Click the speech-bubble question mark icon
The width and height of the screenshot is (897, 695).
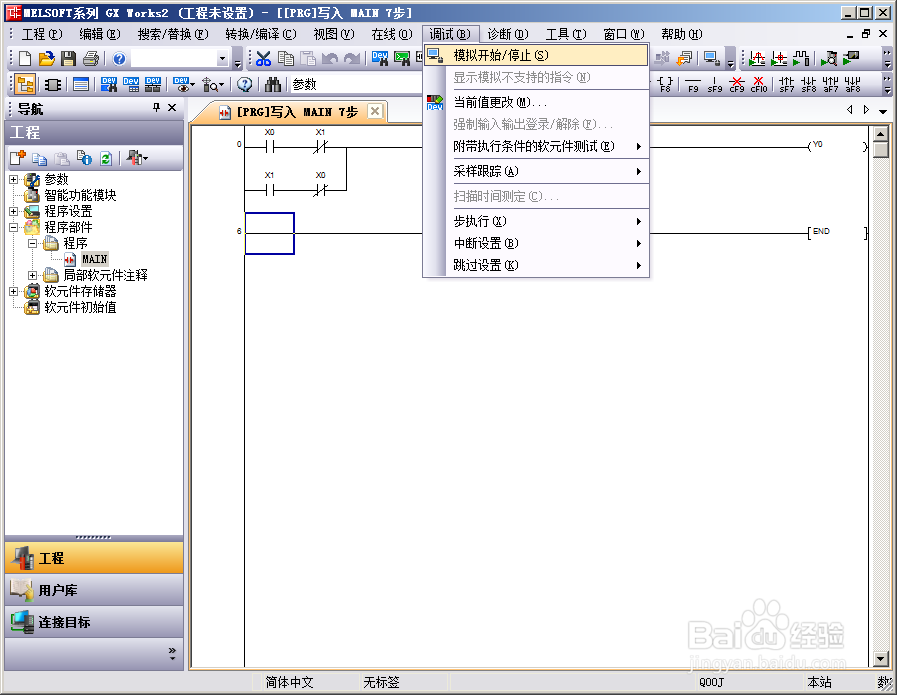point(245,85)
